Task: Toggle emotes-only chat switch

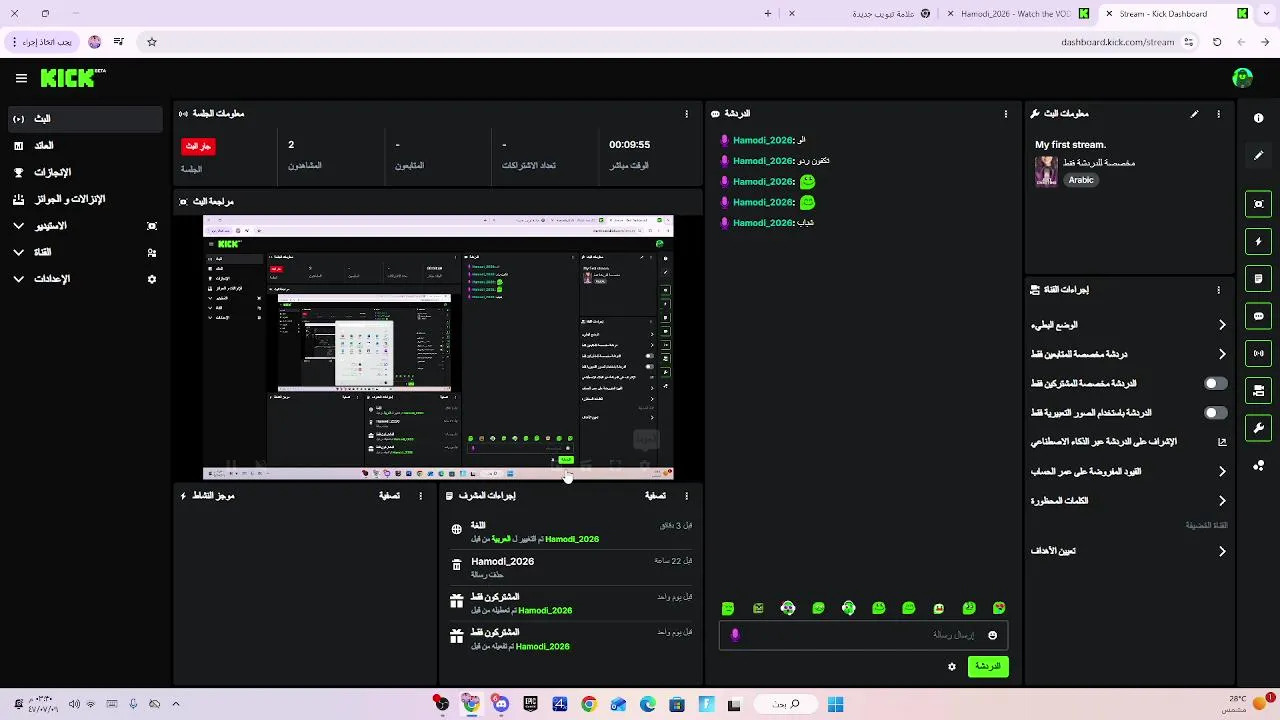Action: 1215,412
